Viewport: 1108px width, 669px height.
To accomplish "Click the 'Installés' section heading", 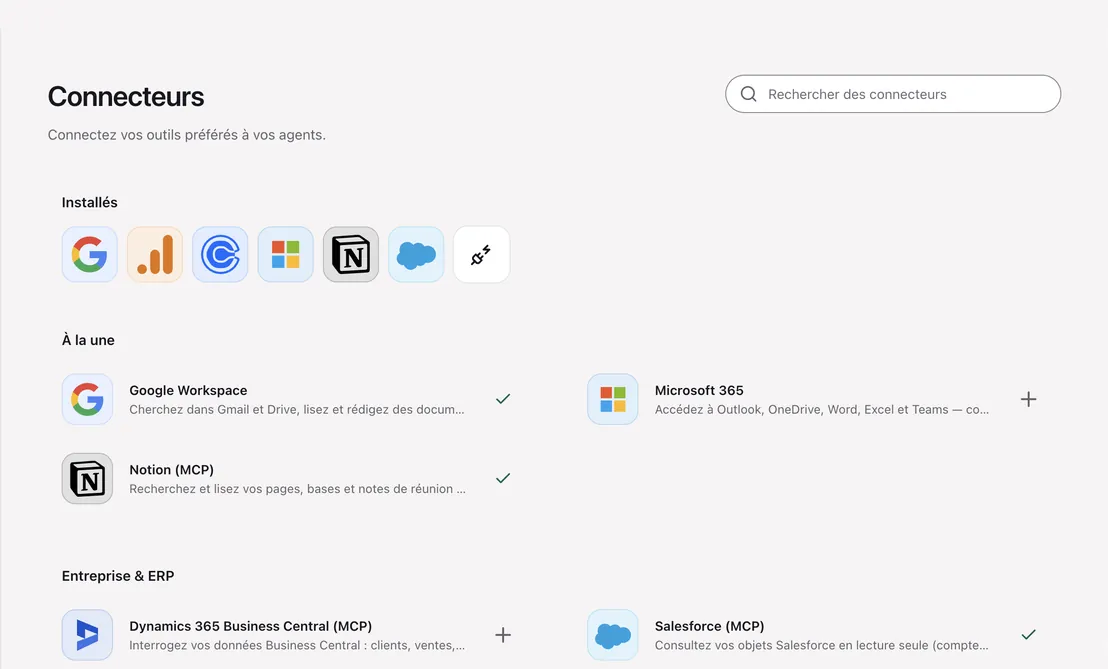I will pos(90,203).
